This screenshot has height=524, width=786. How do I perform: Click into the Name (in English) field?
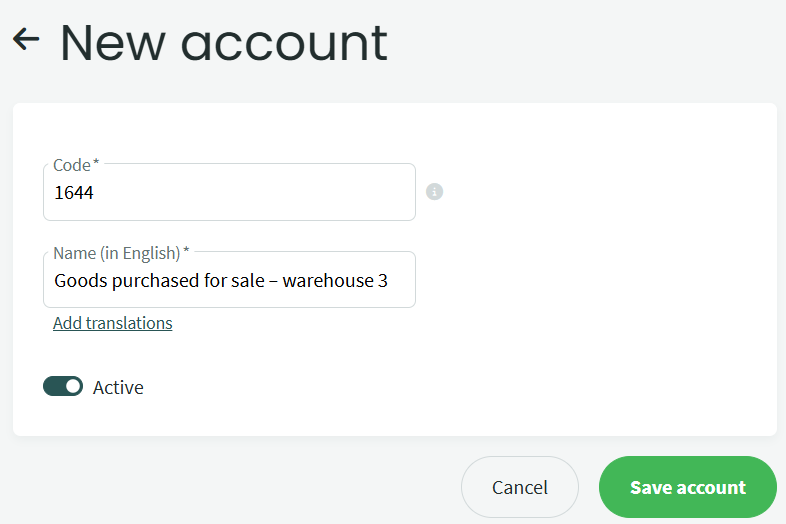click(x=229, y=281)
